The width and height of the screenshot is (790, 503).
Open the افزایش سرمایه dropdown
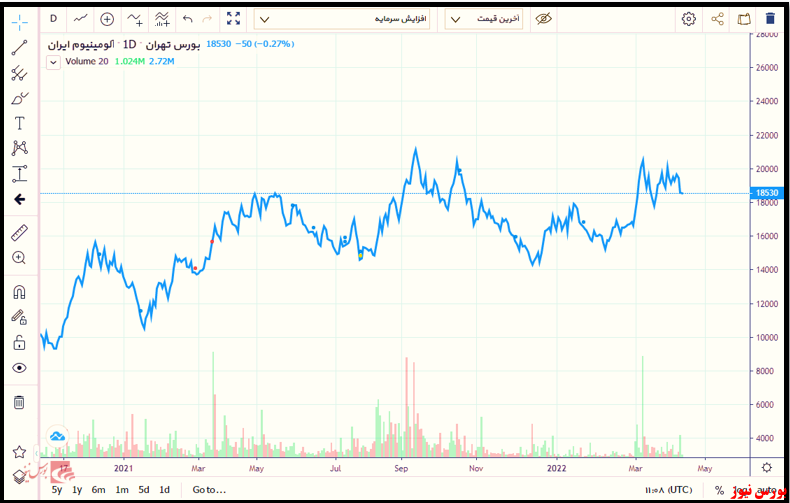click(342, 19)
